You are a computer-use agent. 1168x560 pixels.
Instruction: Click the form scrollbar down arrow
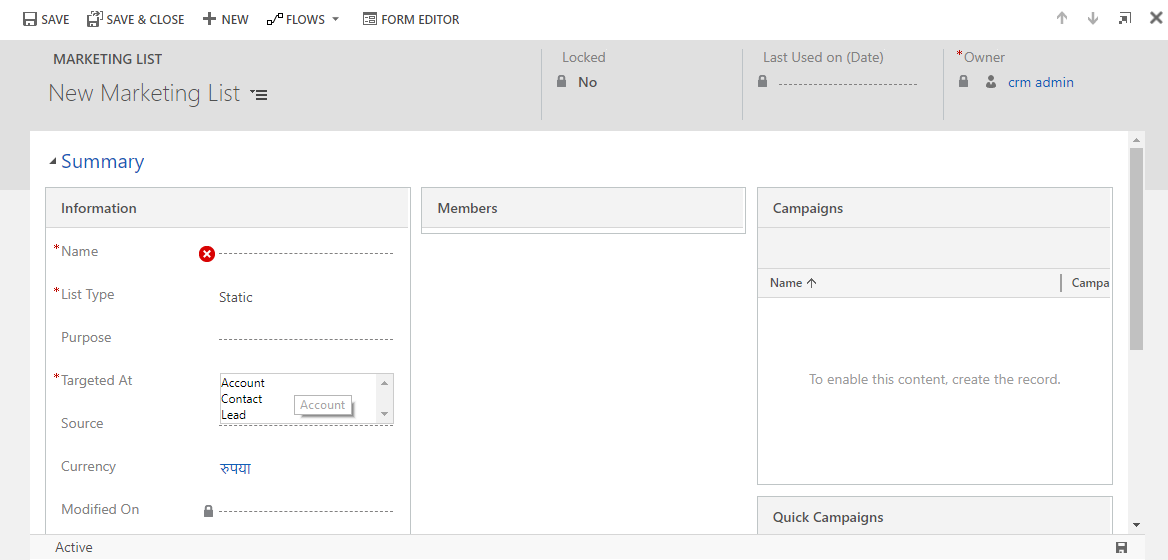tap(1136, 525)
